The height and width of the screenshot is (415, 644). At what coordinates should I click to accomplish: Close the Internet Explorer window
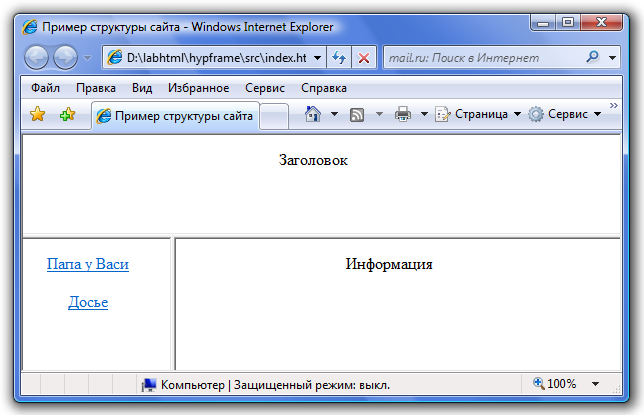click(601, 22)
